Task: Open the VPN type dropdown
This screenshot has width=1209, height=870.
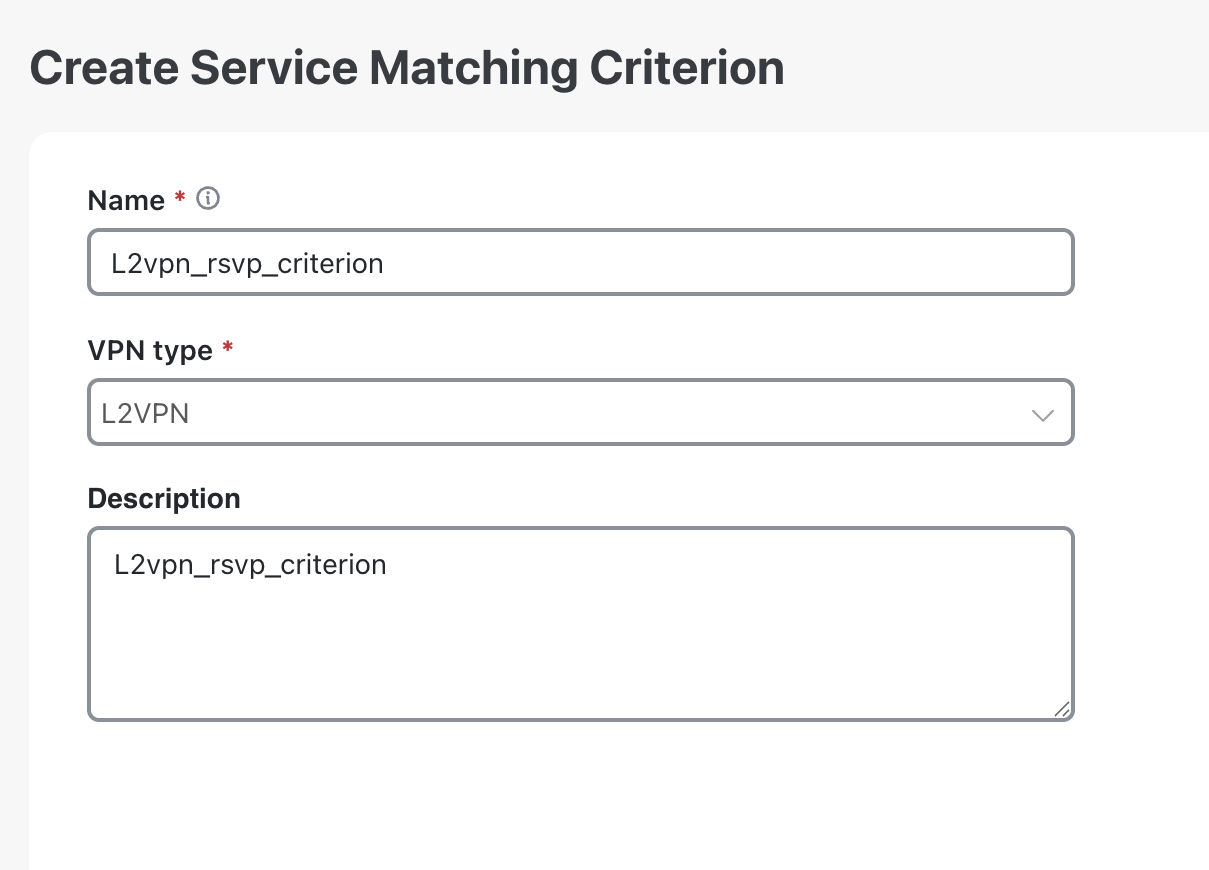Action: click(580, 412)
